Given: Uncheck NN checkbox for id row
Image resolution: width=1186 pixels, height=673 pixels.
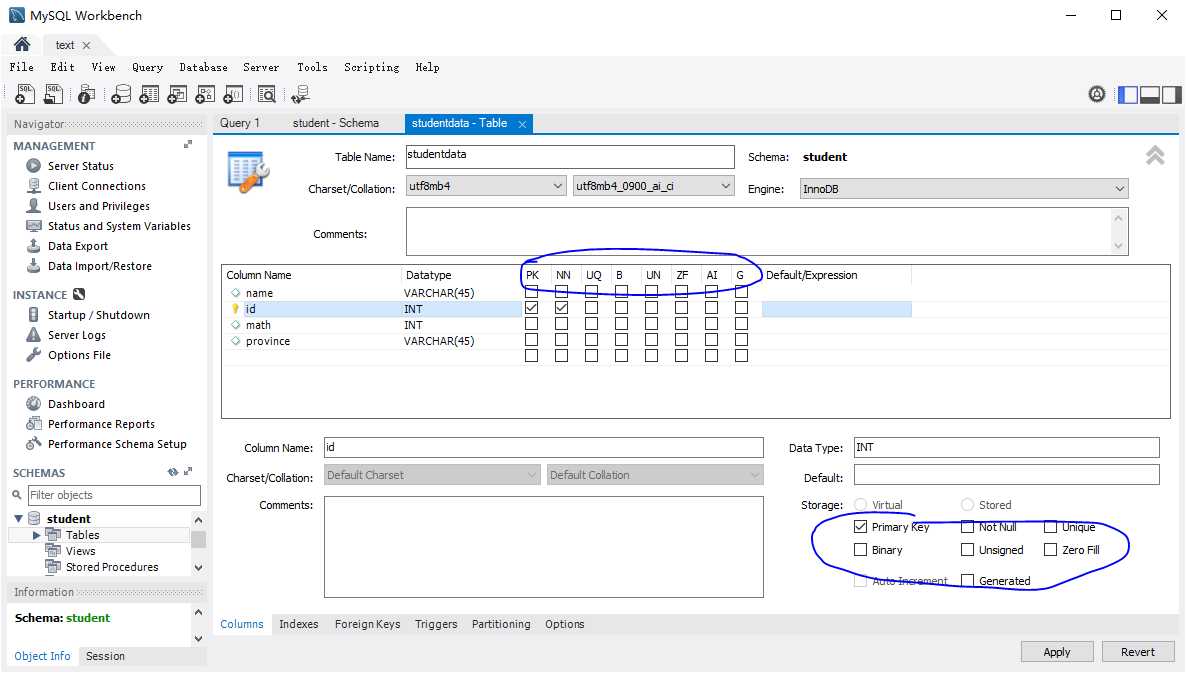Looking at the screenshot, I should point(561,308).
